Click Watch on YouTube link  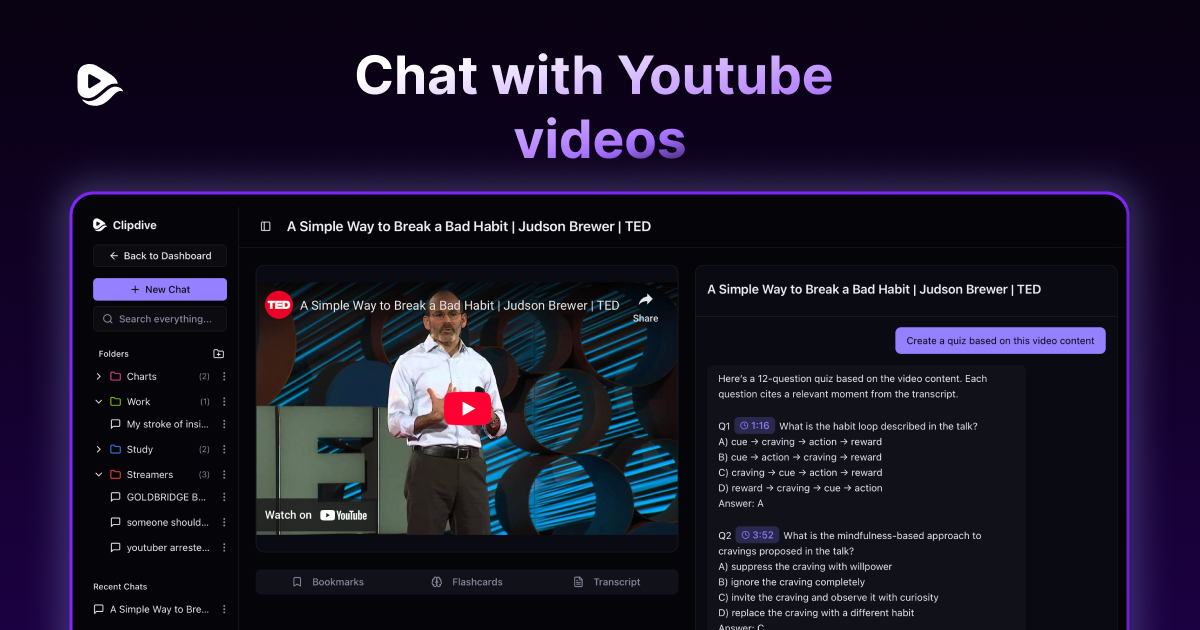316,515
